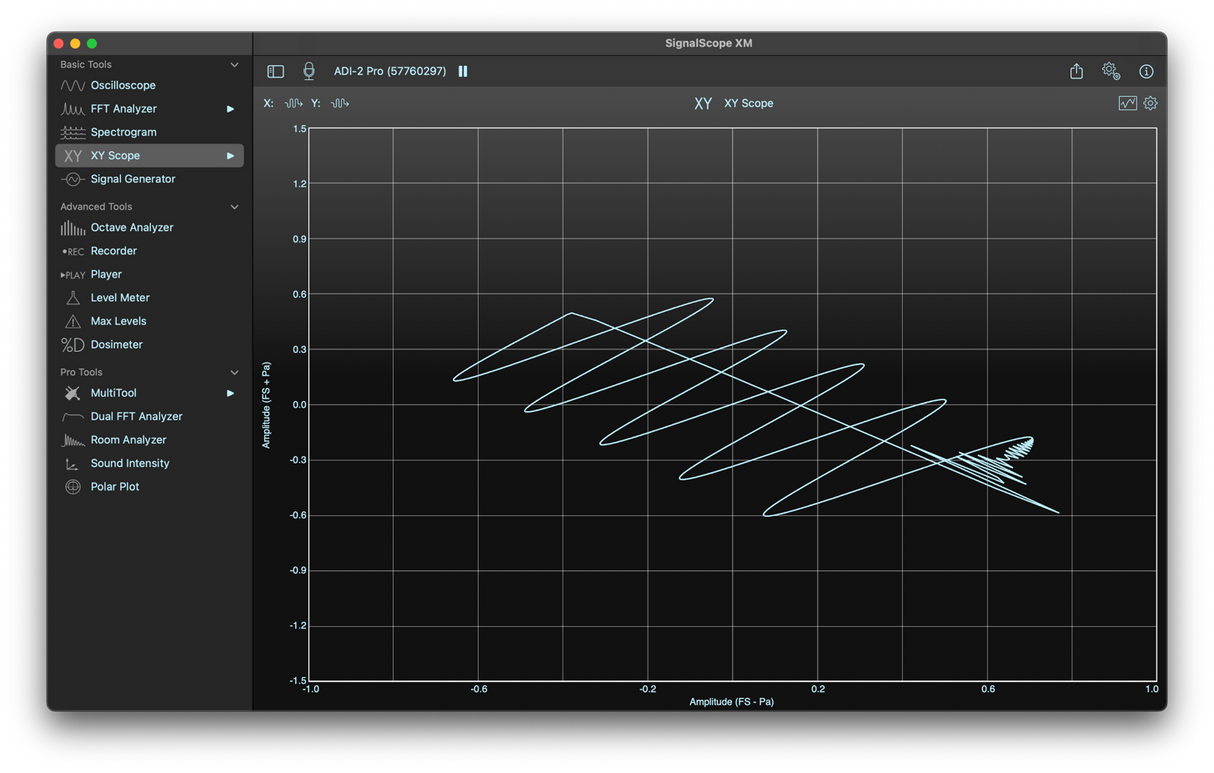Switch to the Polar Plot tool
The image size is (1214, 773).
pos(115,487)
